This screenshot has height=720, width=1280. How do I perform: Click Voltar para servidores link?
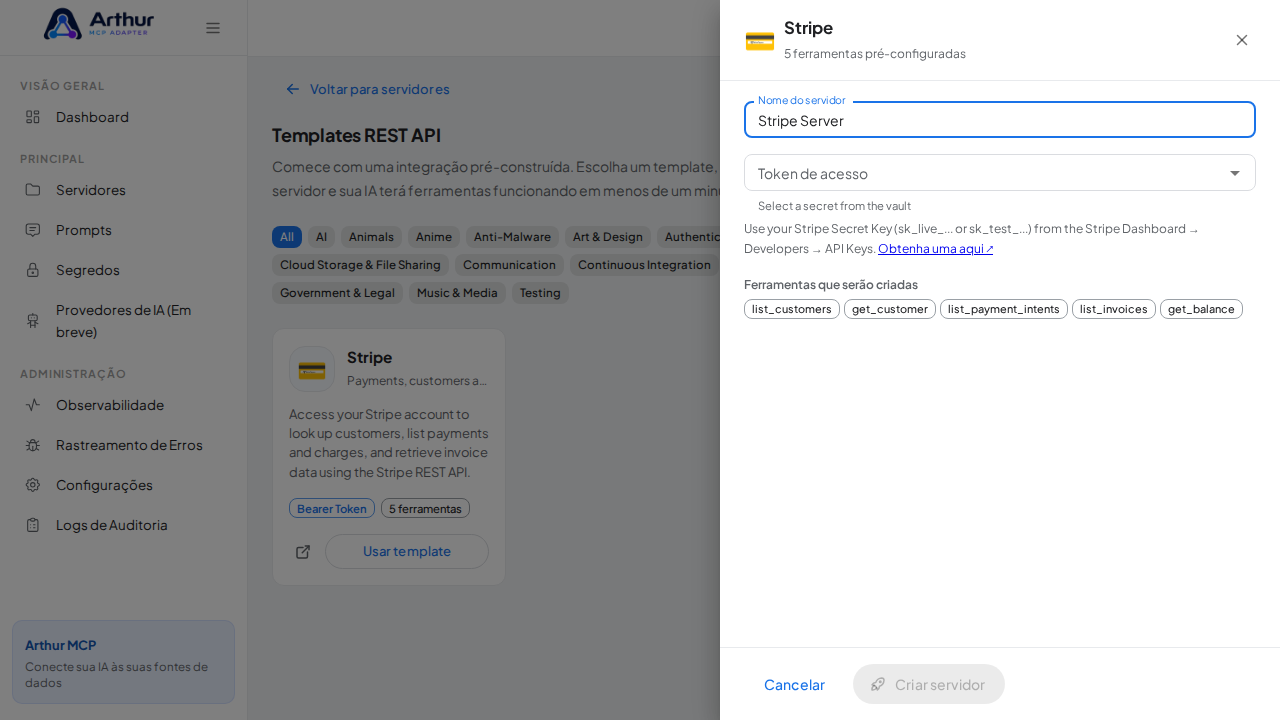coord(368,89)
